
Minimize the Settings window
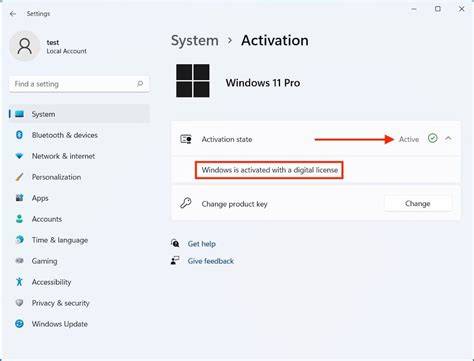[414, 9]
